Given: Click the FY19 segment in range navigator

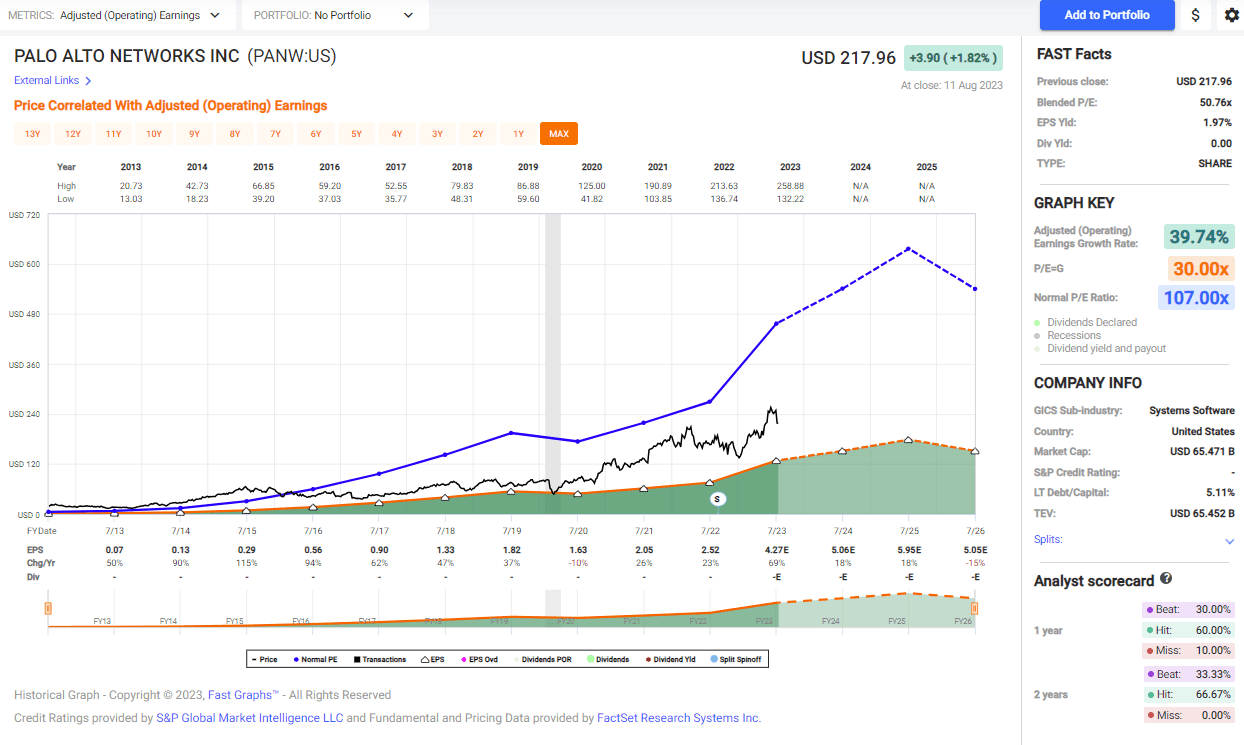Looking at the screenshot, I should click(x=499, y=621).
